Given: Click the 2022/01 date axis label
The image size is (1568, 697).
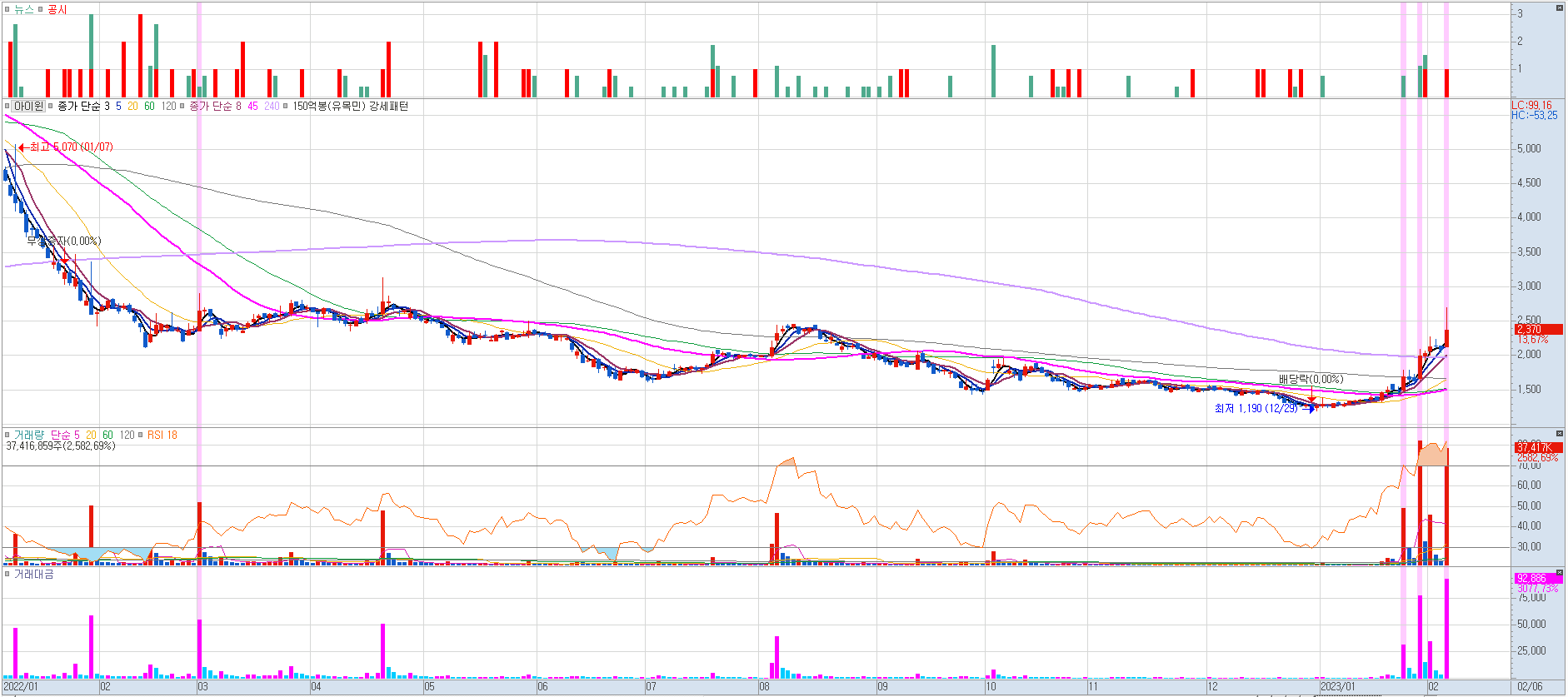Looking at the screenshot, I should click(x=21, y=686).
